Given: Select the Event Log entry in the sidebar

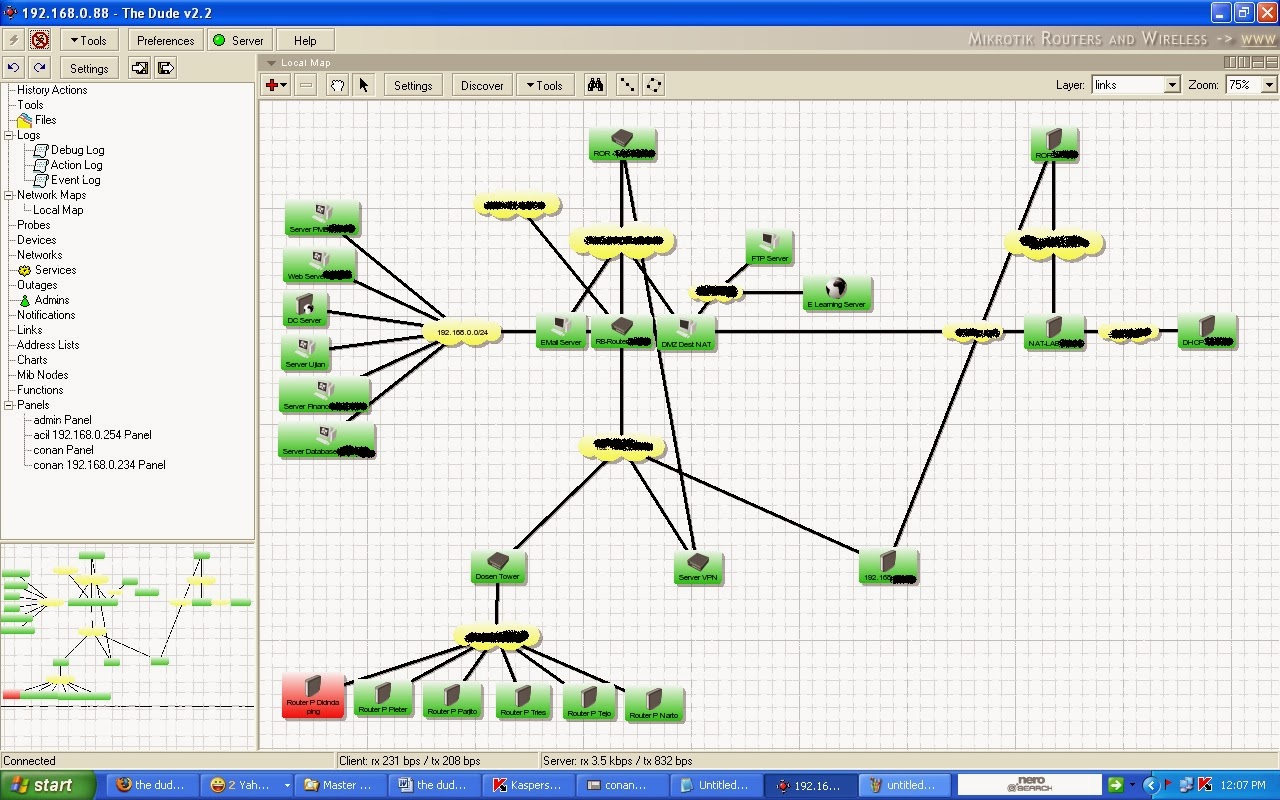Looking at the screenshot, I should [x=75, y=180].
